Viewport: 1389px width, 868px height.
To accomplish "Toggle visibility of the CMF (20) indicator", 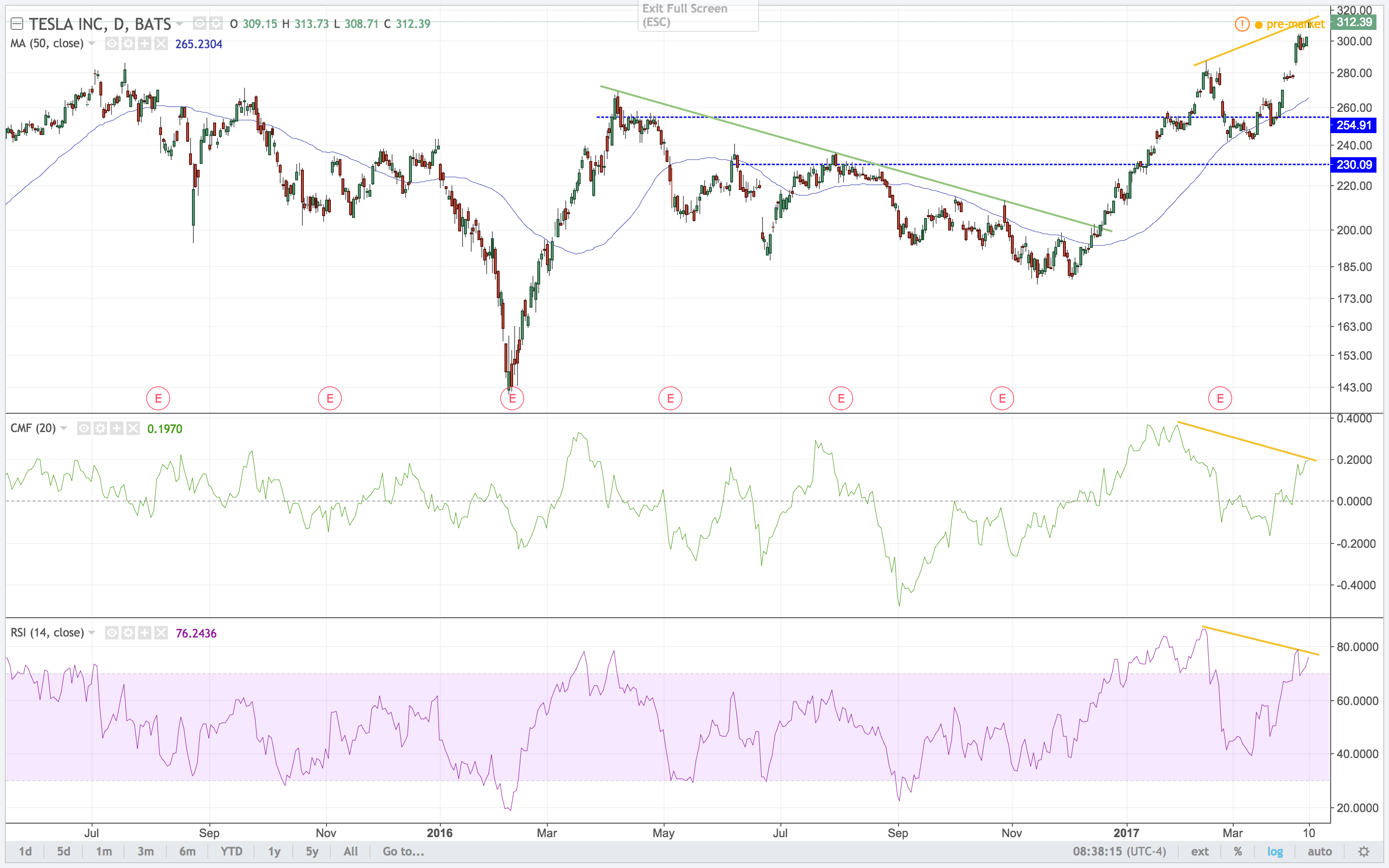I will pyautogui.click(x=84, y=428).
